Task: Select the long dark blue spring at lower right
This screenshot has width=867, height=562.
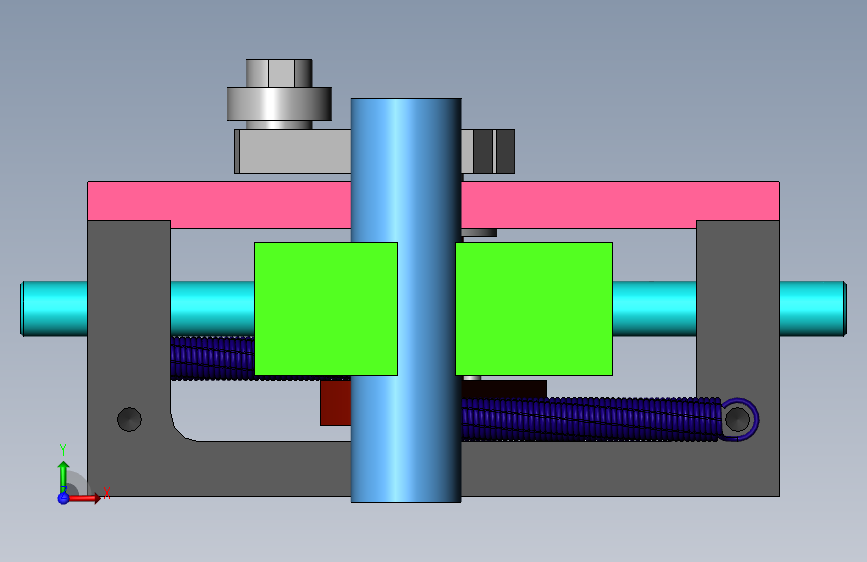Action: [x=591, y=419]
